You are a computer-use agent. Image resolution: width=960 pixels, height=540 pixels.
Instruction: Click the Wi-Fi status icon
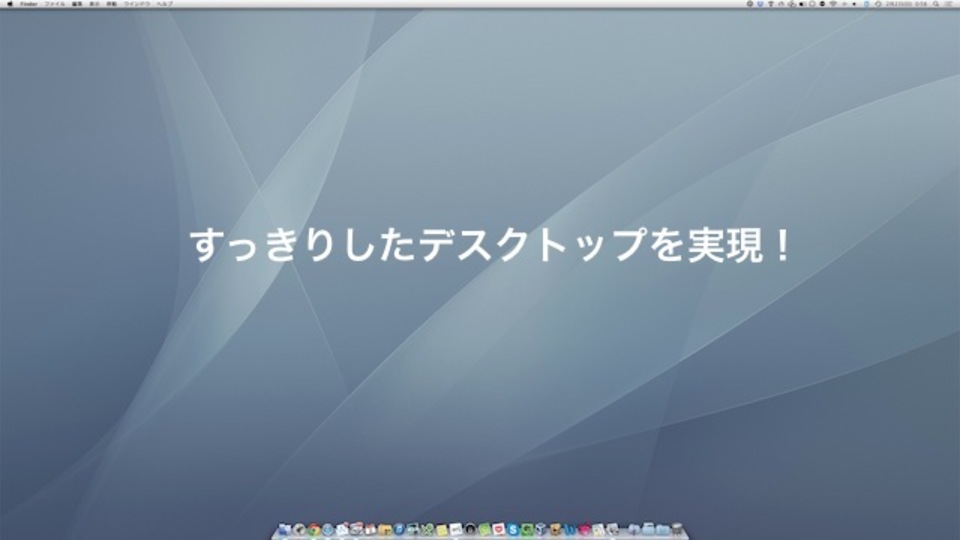833,4
